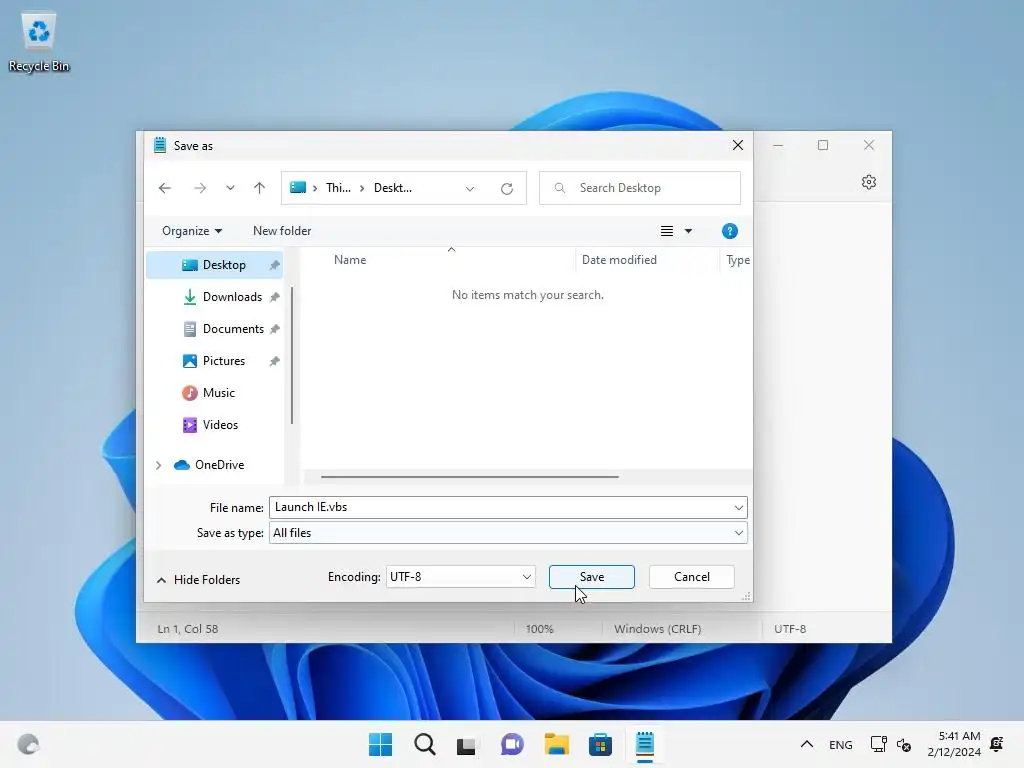Create a New folder
The width and height of the screenshot is (1024, 768).
tap(282, 231)
